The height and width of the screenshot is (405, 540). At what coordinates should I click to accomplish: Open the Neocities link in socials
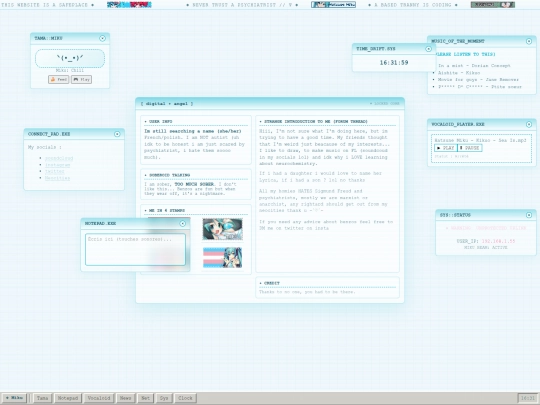[x=57, y=178]
